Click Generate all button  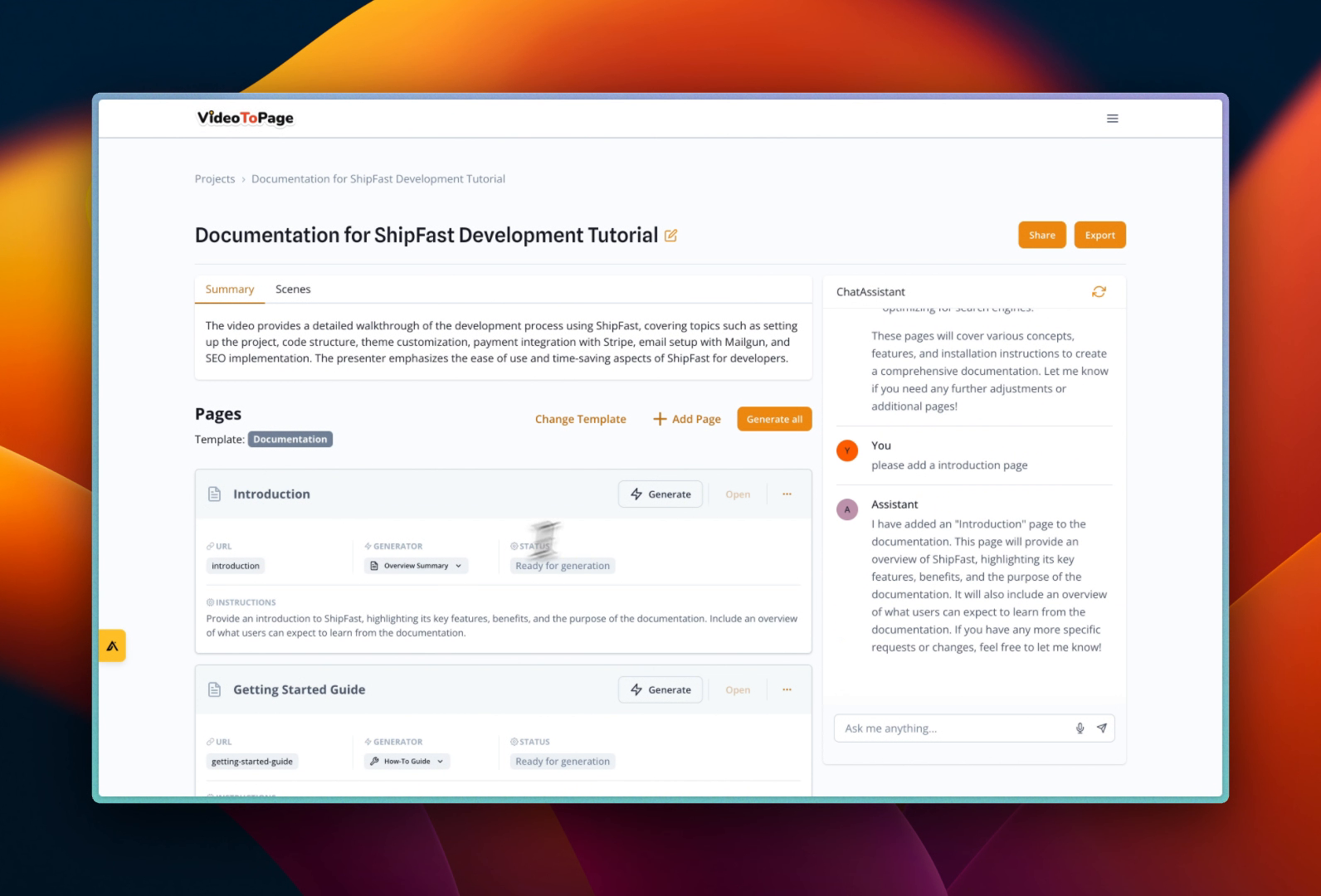[774, 419]
